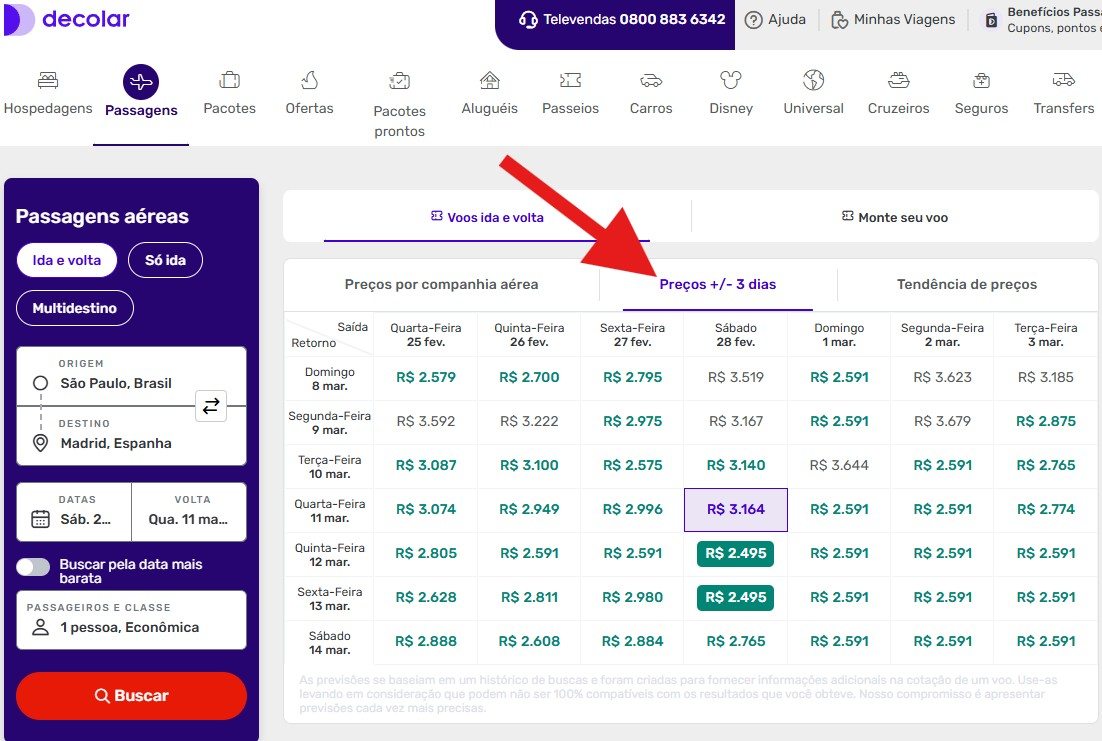Screen dimensions: 1102x741
Task: Click the Aluguéis house icon
Action: coord(489,80)
